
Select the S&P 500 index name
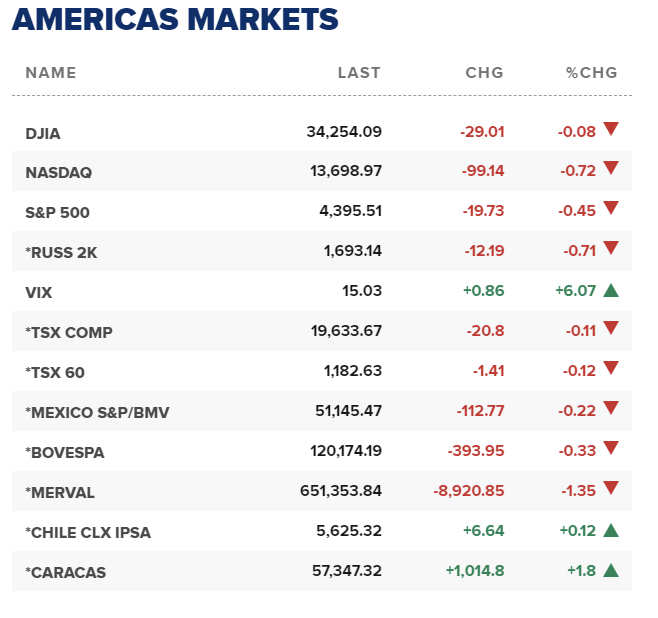[x=58, y=212]
